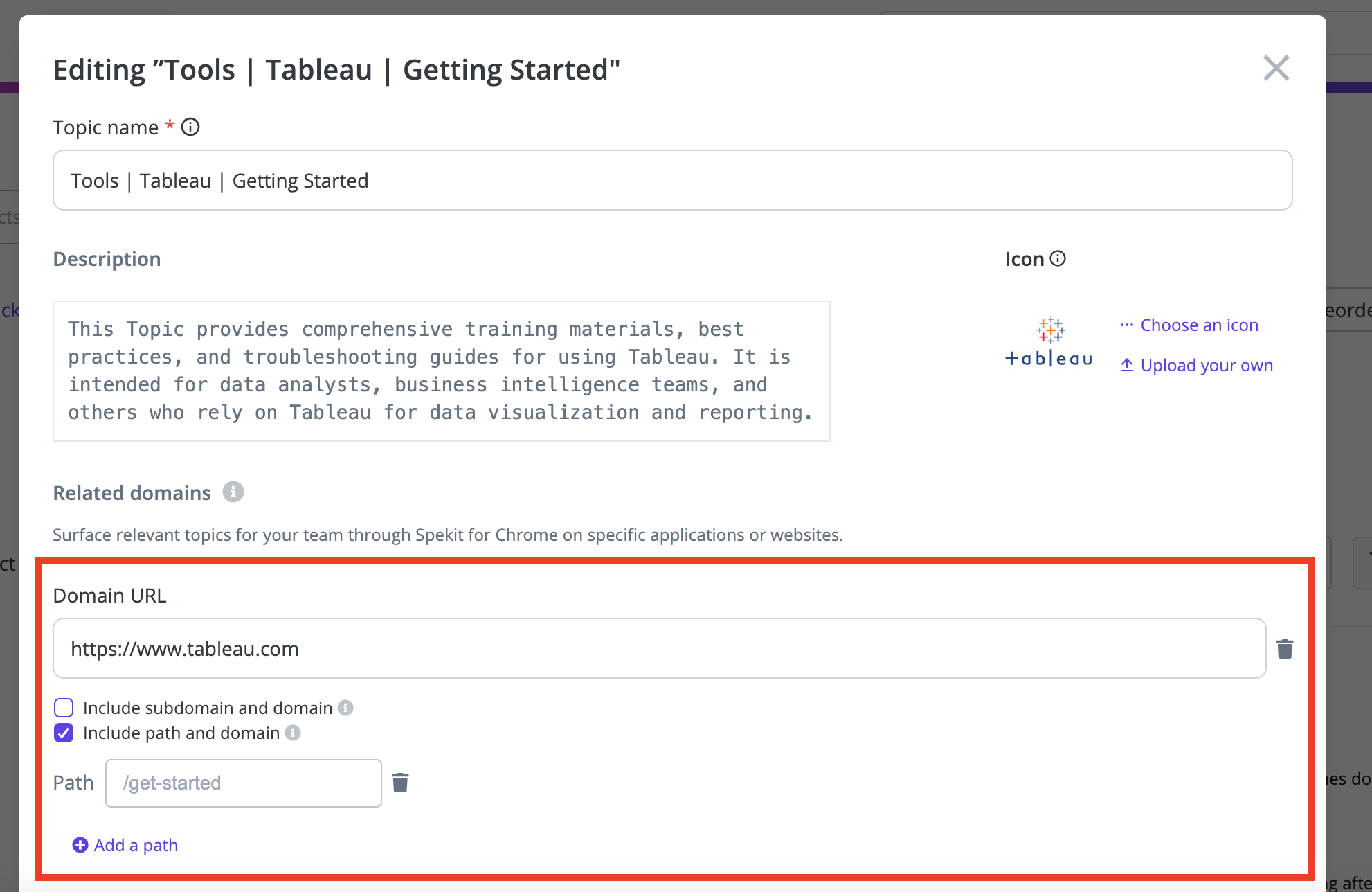
Task: Delete the Domain URL entry with trash icon
Action: [x=1285, y=649]
